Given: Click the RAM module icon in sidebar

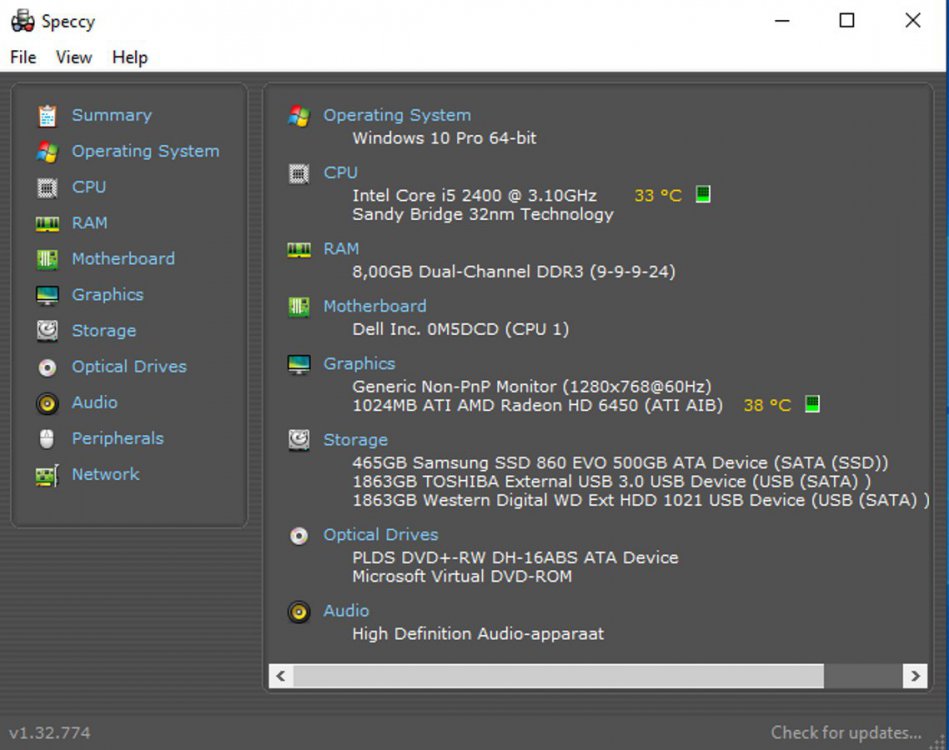Looking at the screenshot, I should click(x=47, y=223).
